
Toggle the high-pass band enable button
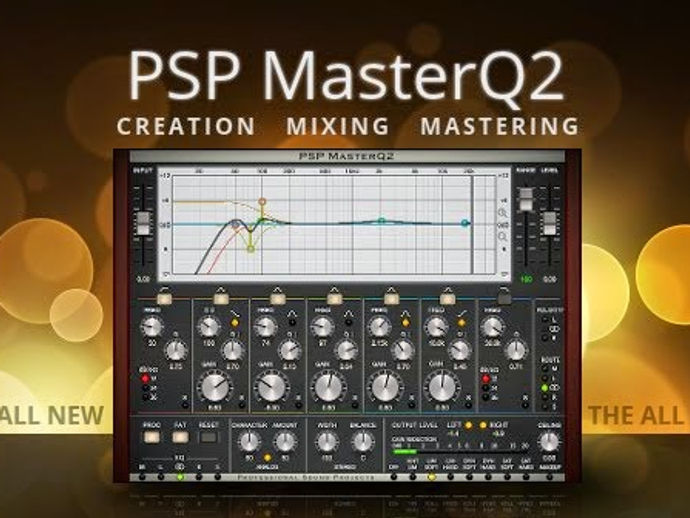(x=164, y=299)
